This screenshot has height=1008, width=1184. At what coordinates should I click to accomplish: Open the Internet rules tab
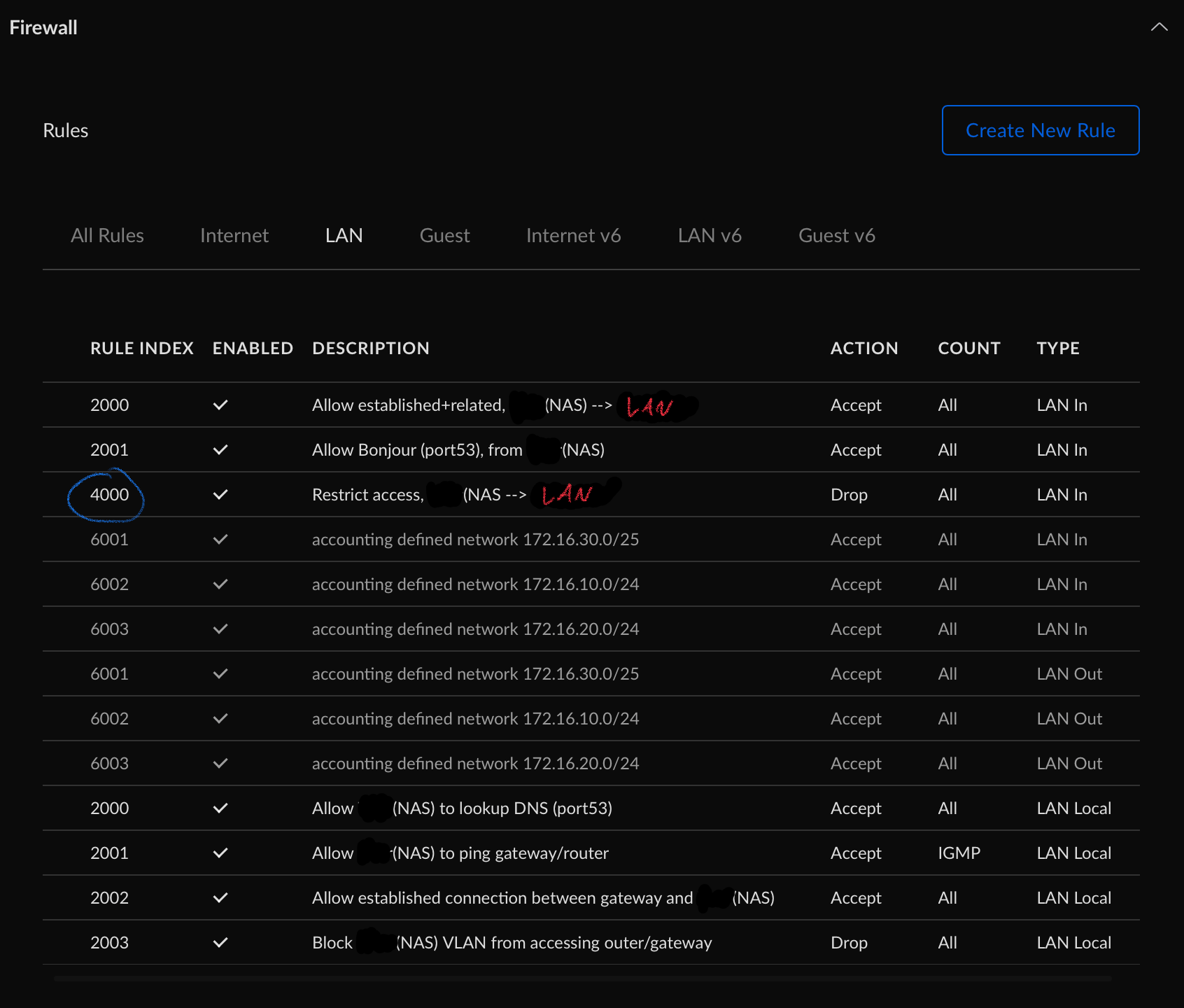click(x=234, y=236)
